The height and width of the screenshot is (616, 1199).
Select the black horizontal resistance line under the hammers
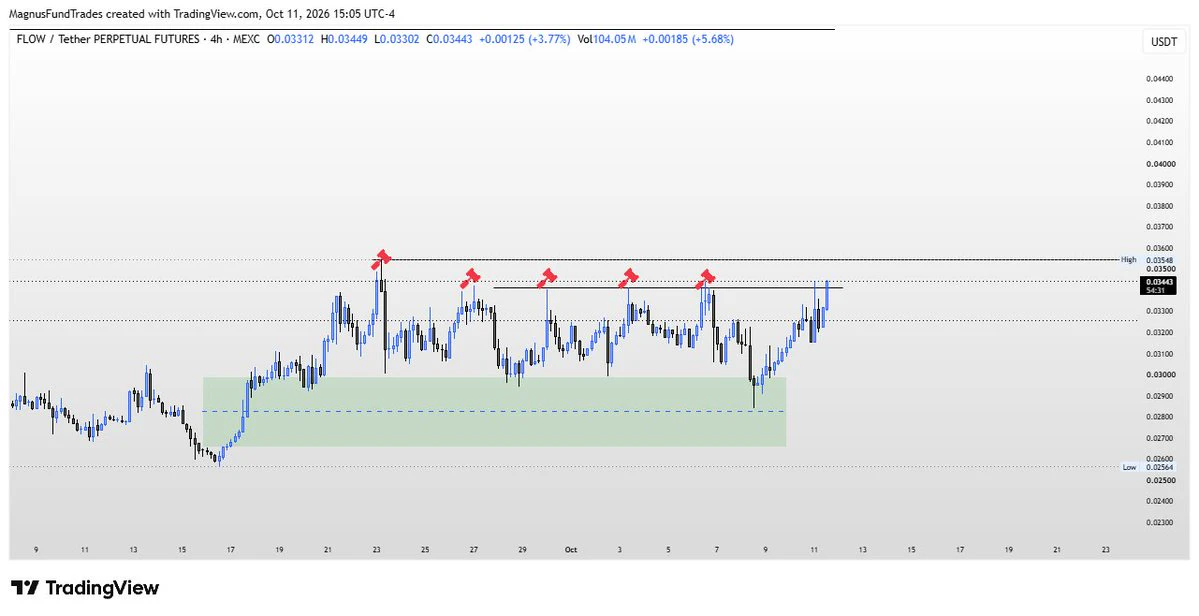(668, 287)
